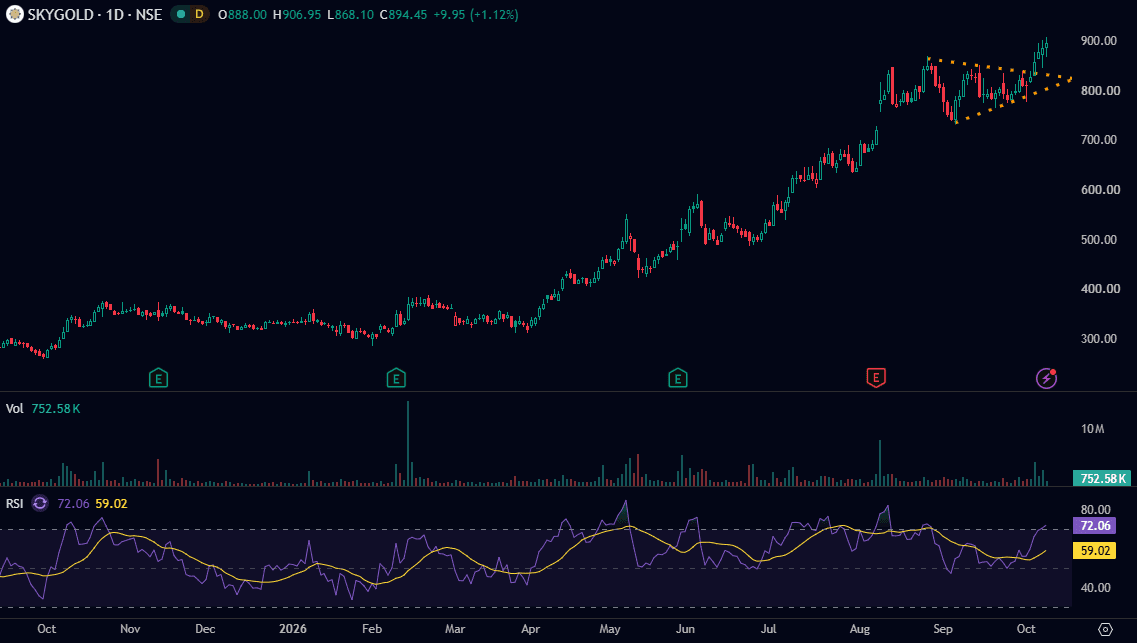The height and width of the screenshot is (643, 1138).
Task: Click the Vol 752.58K value in legend
Action: click(56, 409)
